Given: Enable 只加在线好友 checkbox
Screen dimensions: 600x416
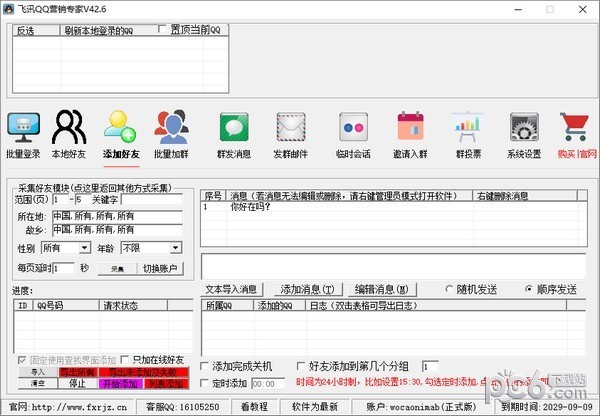Looking at the screenshot, I should click(x=124, y=360).
